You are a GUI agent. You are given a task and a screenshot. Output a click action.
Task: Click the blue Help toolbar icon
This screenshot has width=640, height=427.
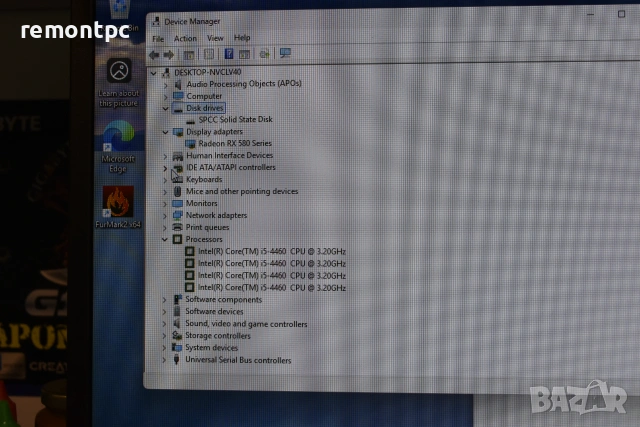[x=229, y=53]
